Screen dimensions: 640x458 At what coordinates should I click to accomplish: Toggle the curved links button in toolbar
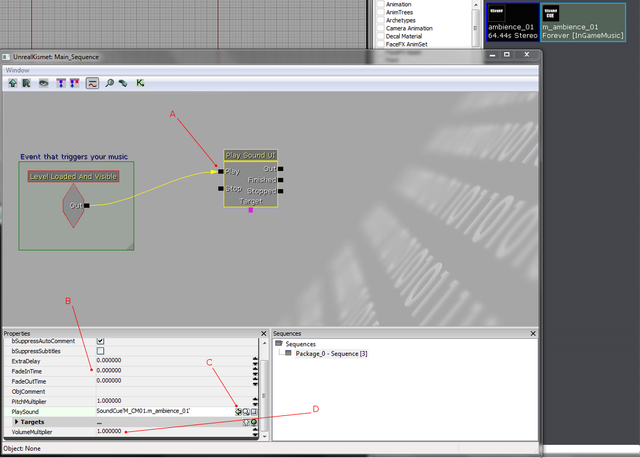[92, 83]
